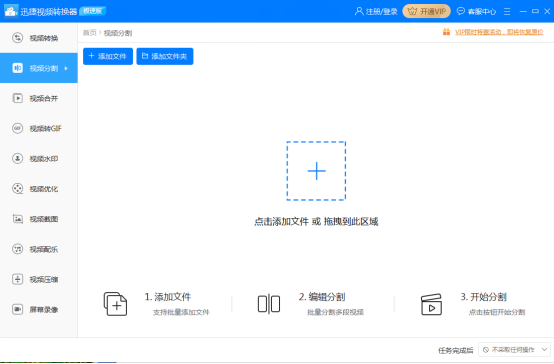Click the 首页 breadcrumb link
The height and width of the screenshot is (364, 554).
point(89,33)
